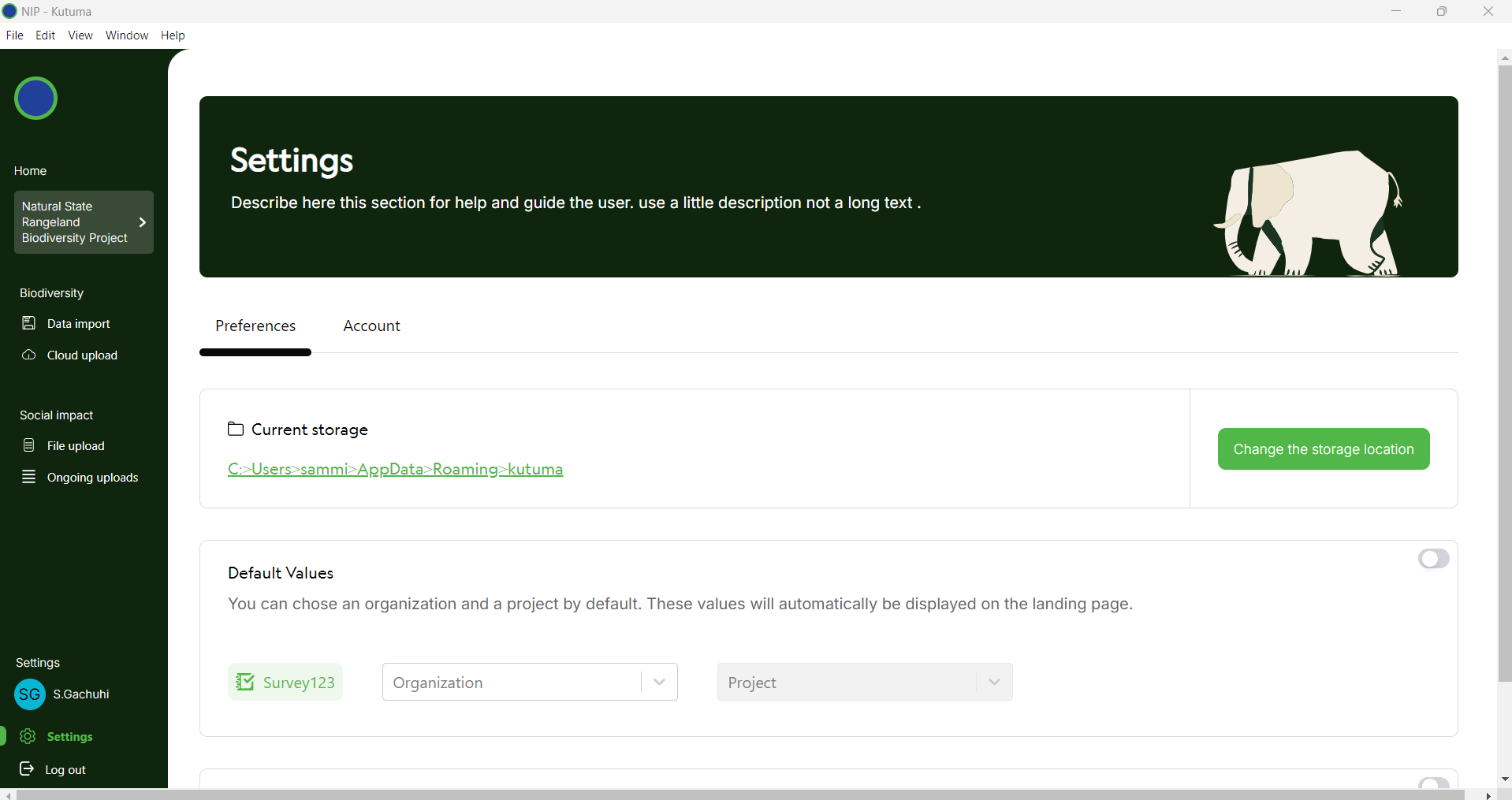Click the SG user avatar
This screenshot has height=800, width=1512.
tap(30, 694)
